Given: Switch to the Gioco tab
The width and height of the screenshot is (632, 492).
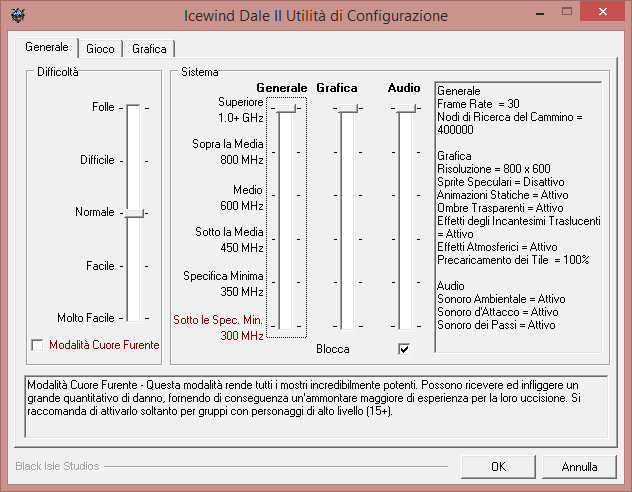Looking at the screenshot, I should [100, 49].
